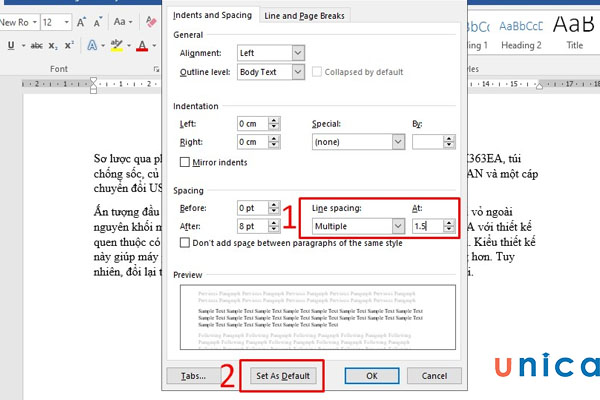
Task: Apply yellow text highlight color
Action: click(x=116, y=46)
